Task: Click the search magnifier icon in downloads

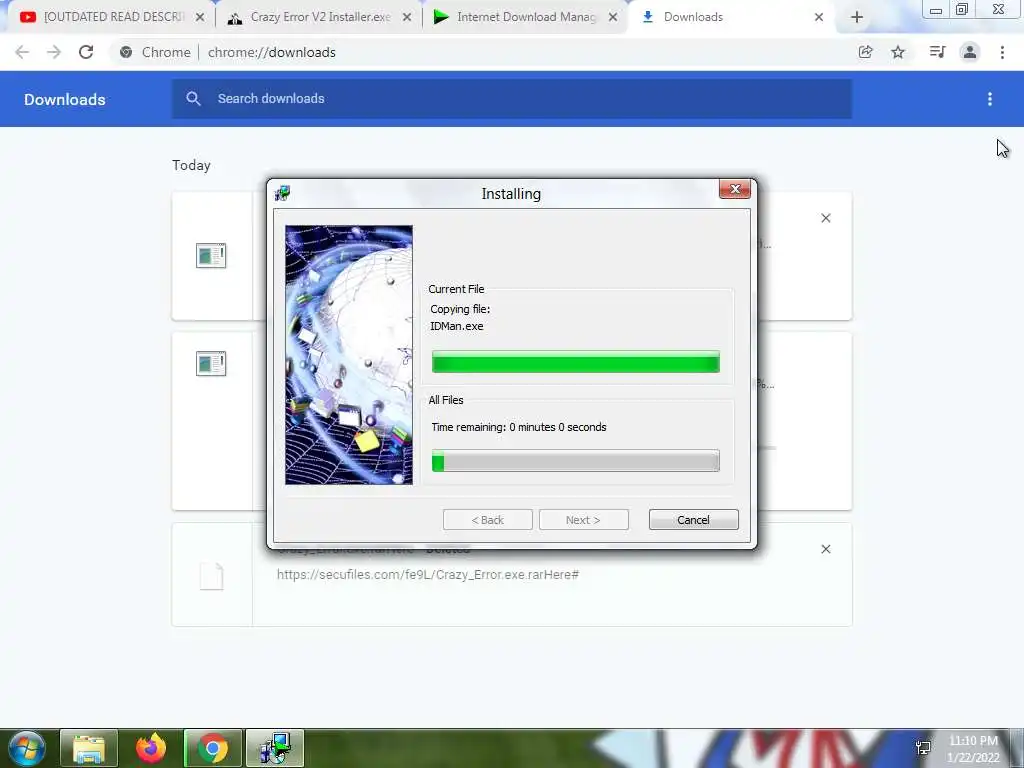Action: [193, 99]
